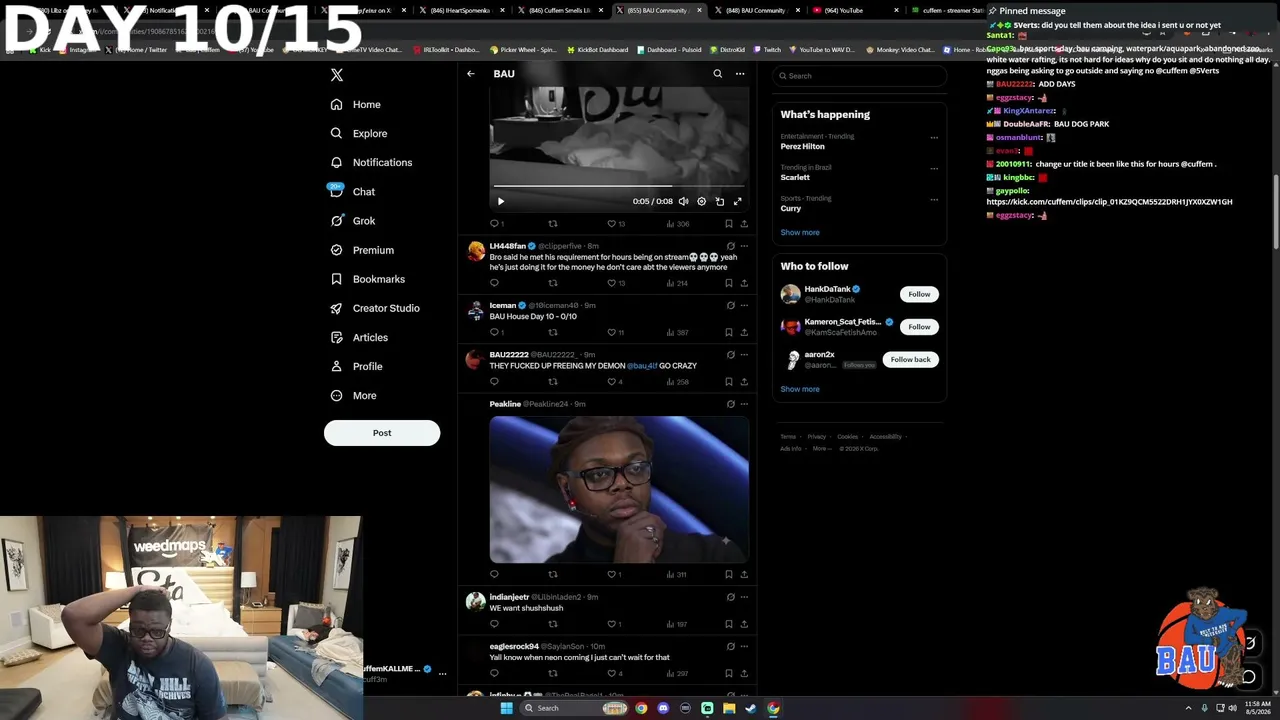Image resolution: width=1280 pixels, height=720 pixels.
Task: Open more options on Iceman post
Action: [743, 305]
